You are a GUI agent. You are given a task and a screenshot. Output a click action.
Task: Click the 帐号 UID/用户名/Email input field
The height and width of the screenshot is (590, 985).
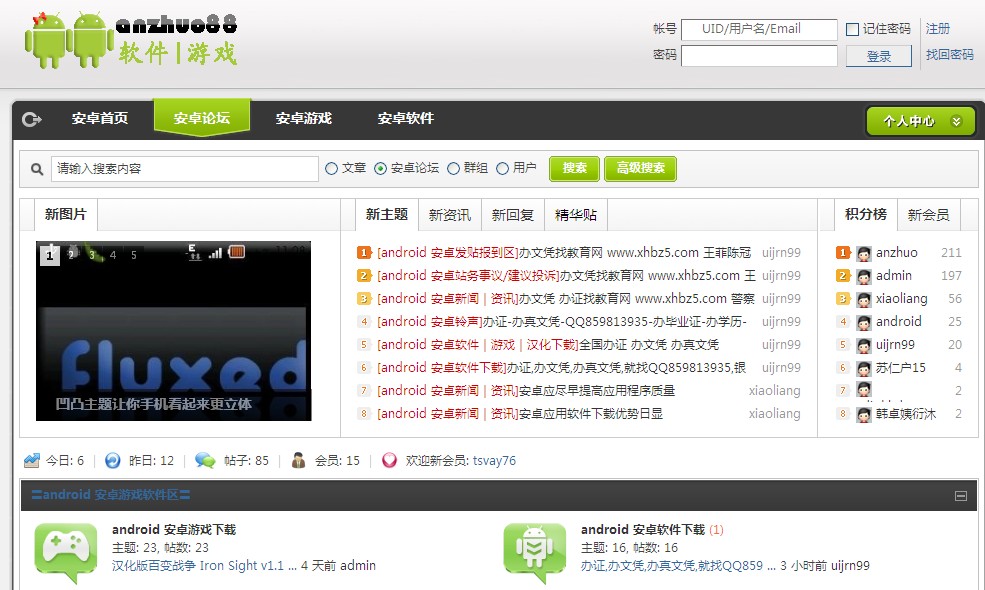tap(759, 30)
